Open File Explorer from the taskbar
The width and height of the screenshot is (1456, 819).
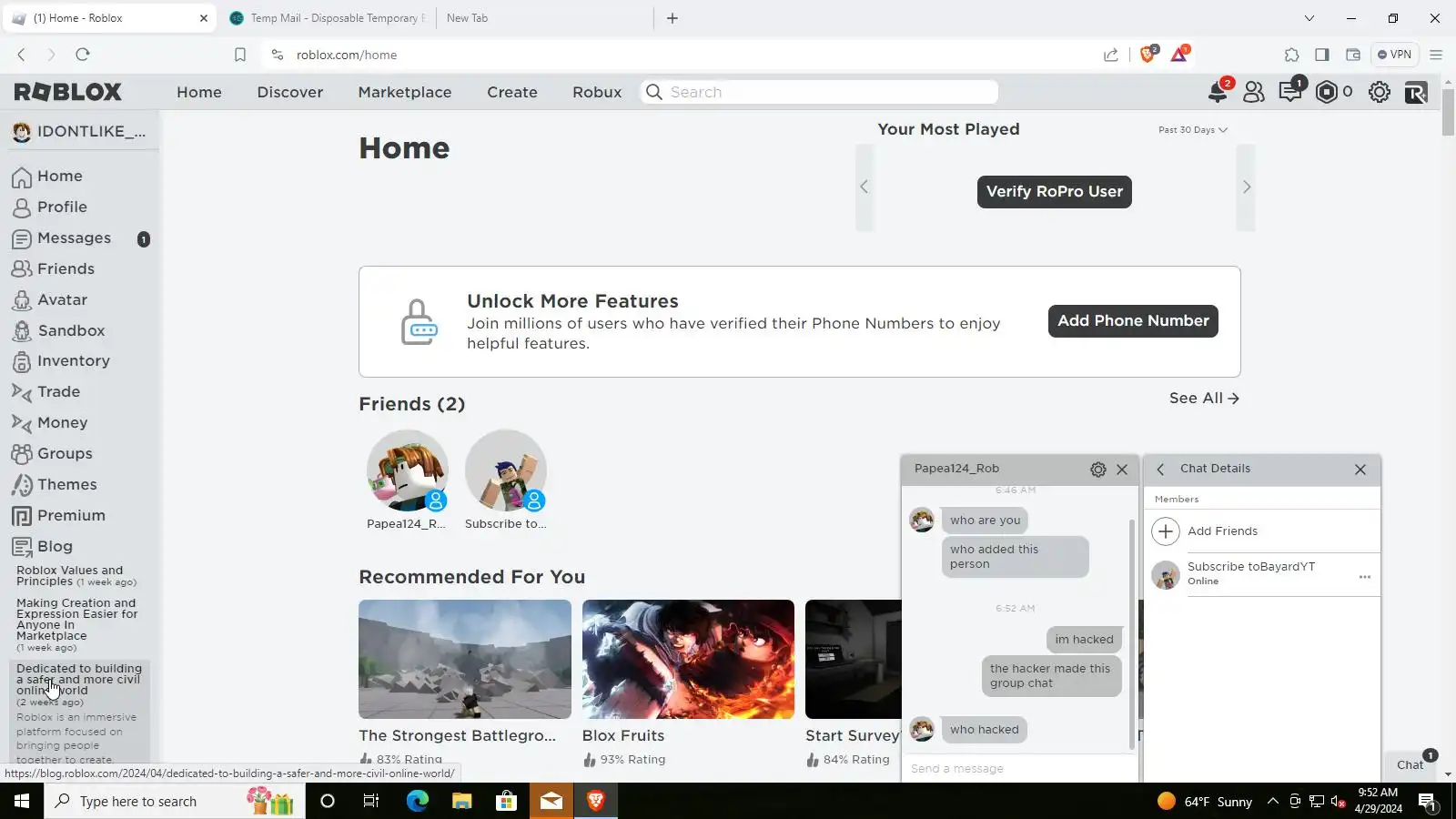pos(461,801)
